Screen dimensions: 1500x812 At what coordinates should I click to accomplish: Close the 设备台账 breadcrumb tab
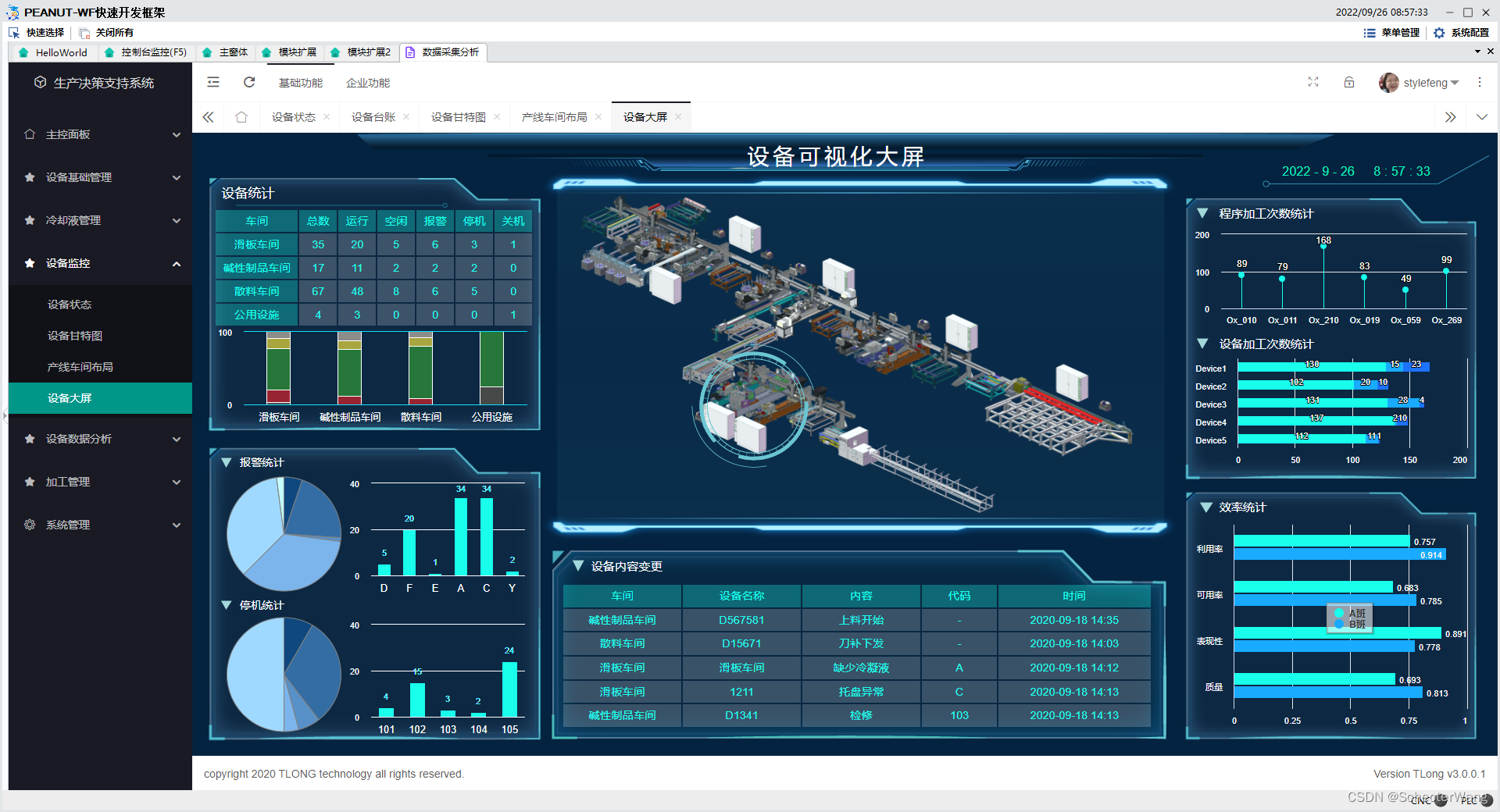(x=407, y=116)
